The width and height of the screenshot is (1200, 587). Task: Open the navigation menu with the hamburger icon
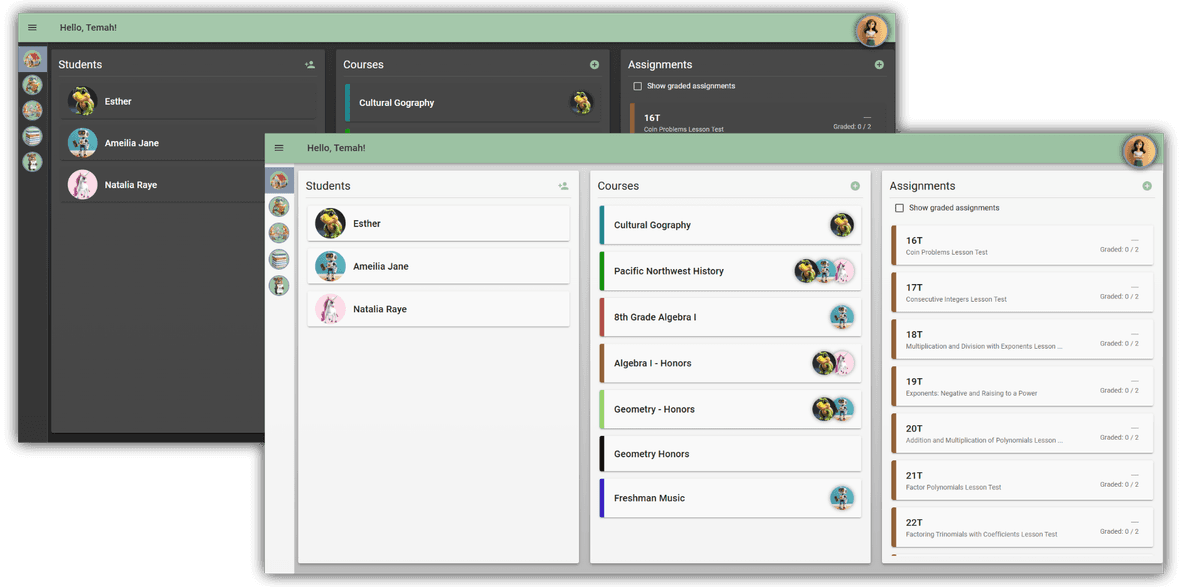pyautogui.click(x=278, y=147)
